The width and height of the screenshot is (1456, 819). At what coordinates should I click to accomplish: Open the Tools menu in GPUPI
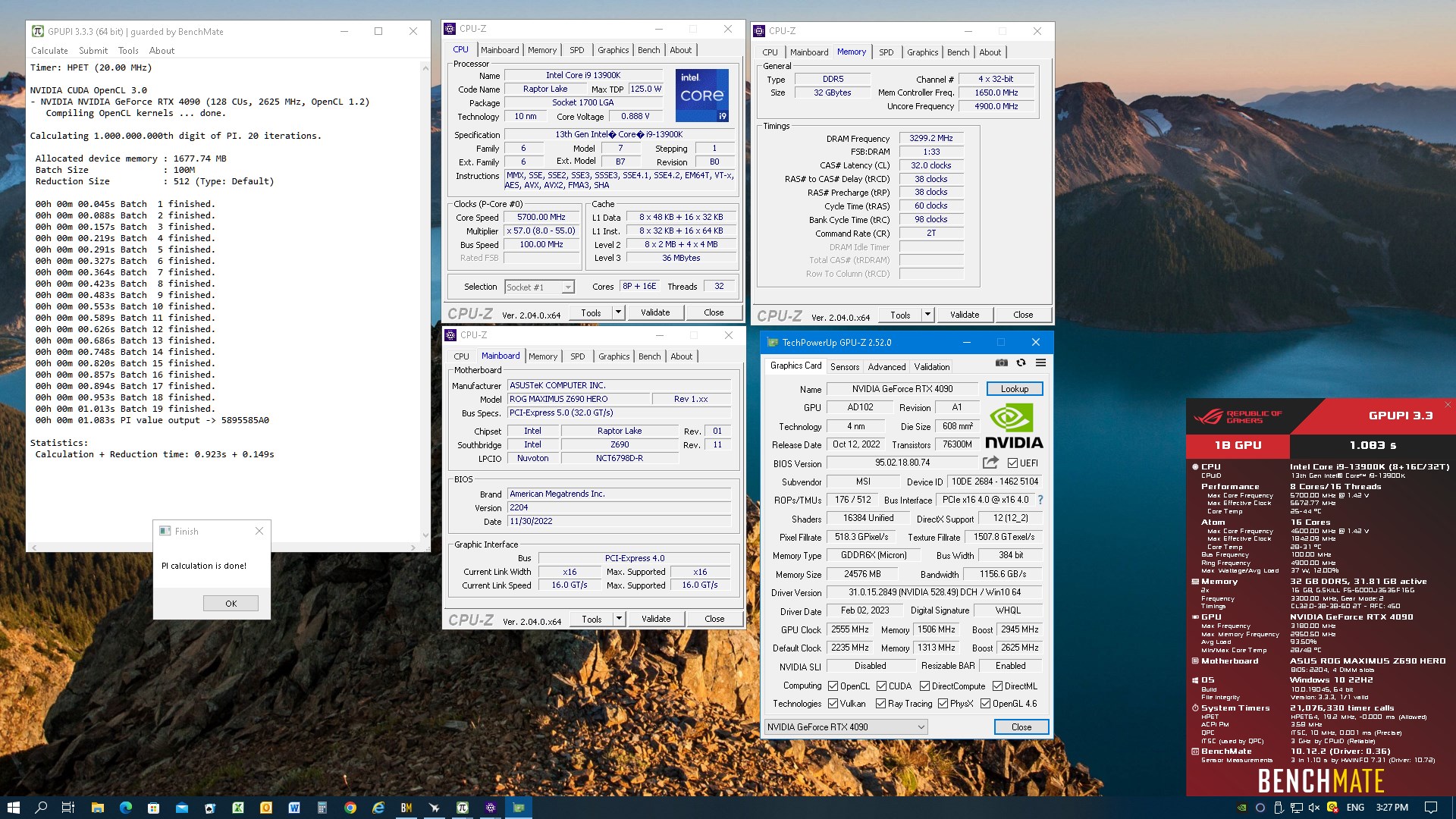click(128, 51)
